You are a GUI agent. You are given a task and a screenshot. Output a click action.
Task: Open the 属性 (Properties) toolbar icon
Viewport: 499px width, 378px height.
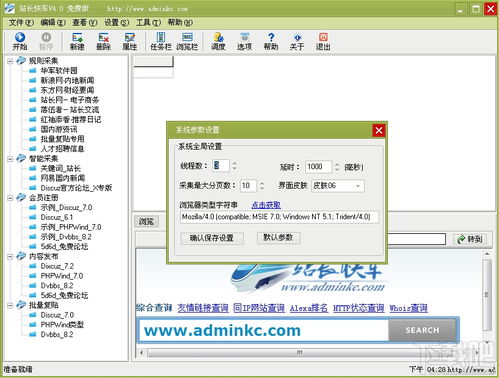point(130,41)
